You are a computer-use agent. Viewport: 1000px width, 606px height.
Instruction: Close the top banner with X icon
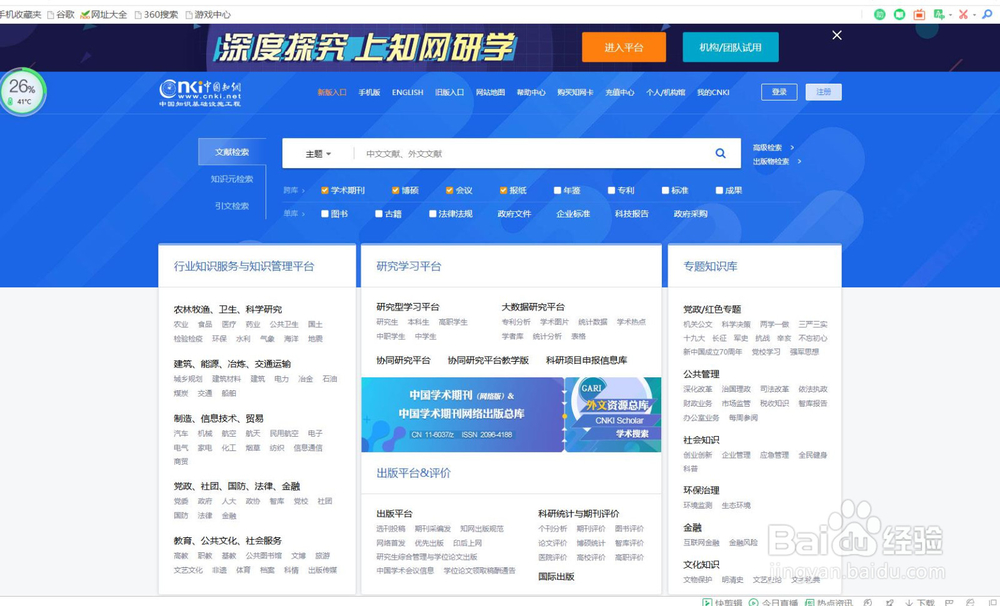tap(837, 35)
